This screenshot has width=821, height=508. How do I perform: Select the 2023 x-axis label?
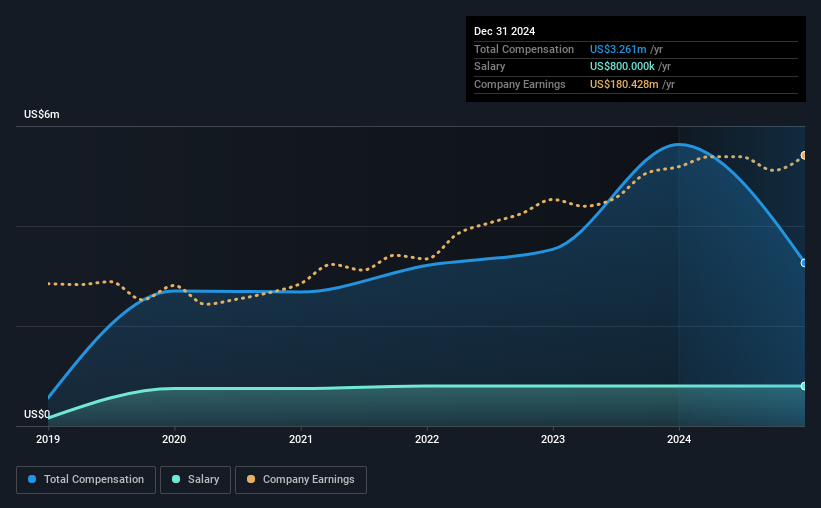(x=553, y=439)
